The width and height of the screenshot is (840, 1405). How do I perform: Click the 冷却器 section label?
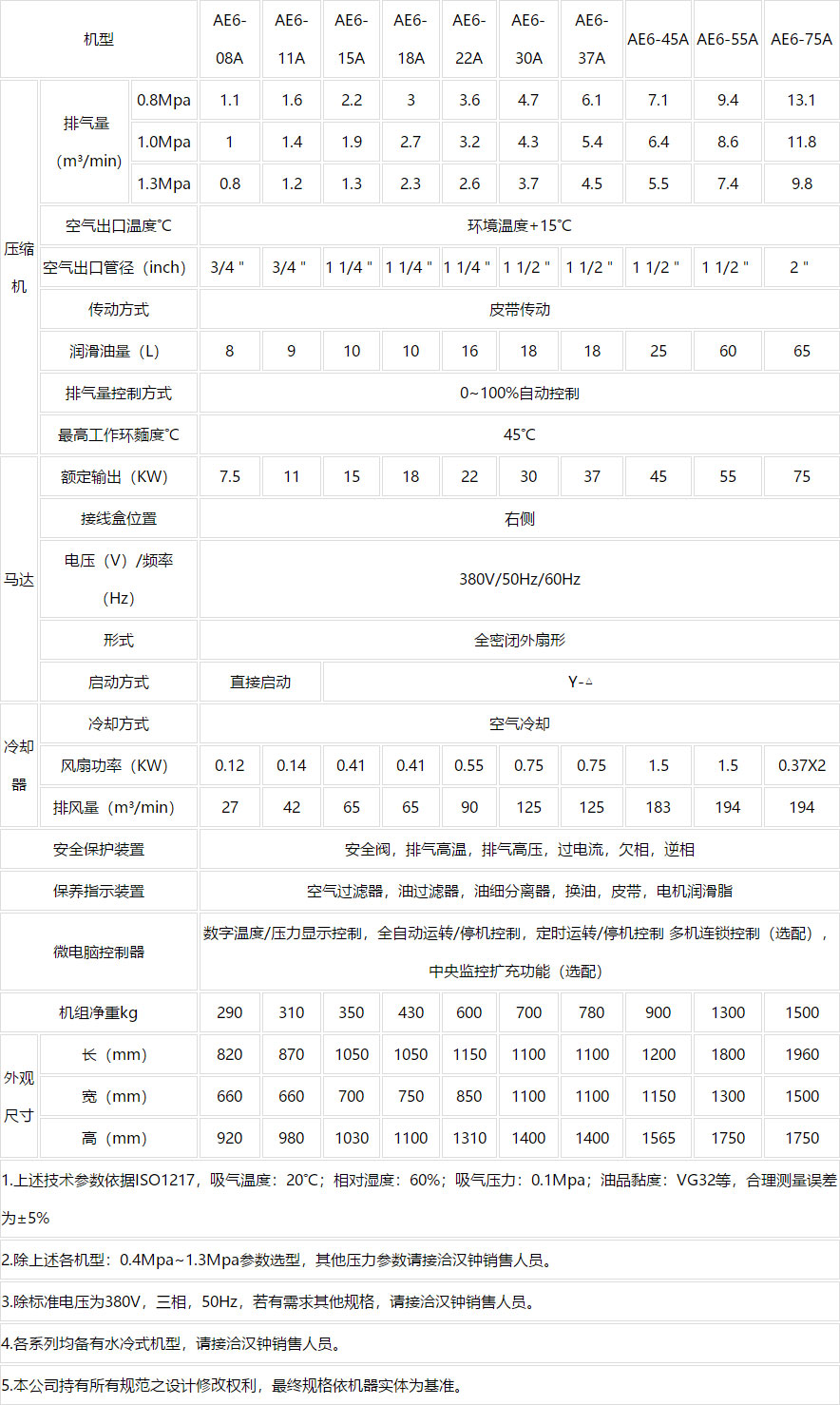pos(19,764)
